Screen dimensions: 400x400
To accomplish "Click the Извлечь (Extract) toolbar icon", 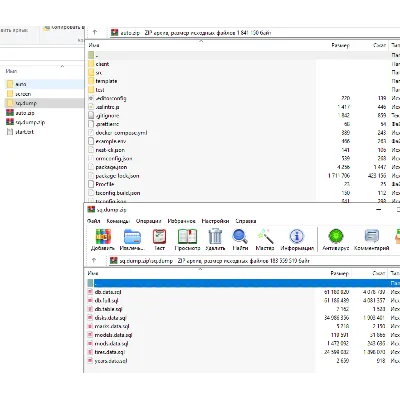I will coord(132,240).
